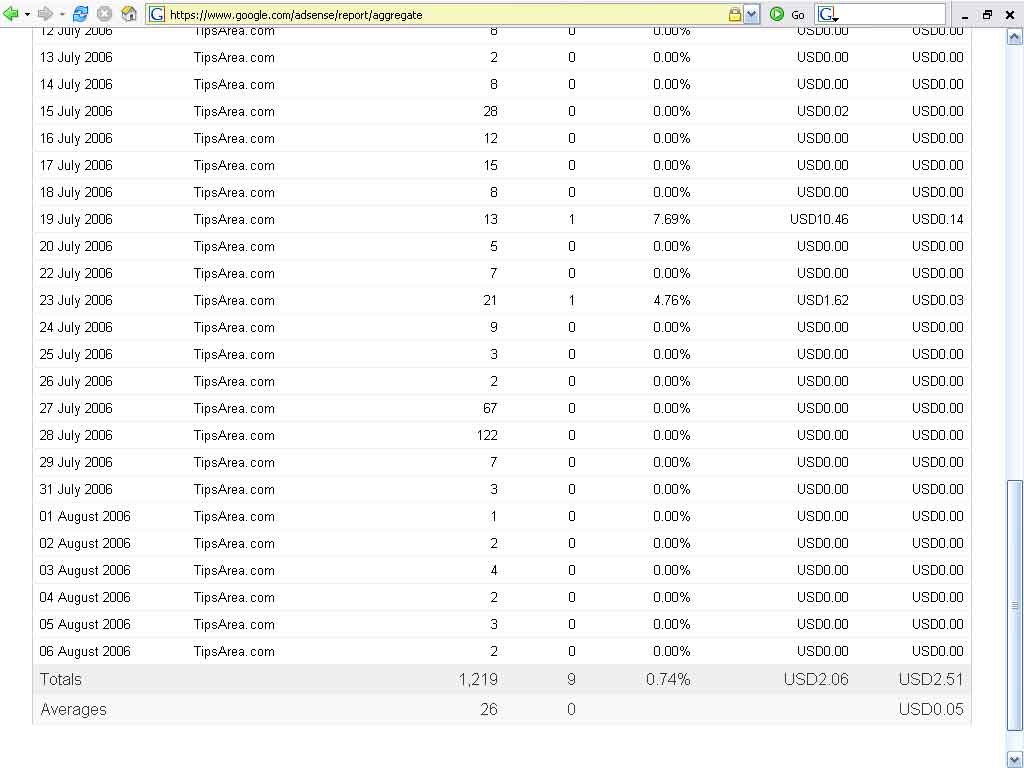1024x768 pixels.
Task: Select the 29 July 2006 date cell
Action: pos(76,462)
